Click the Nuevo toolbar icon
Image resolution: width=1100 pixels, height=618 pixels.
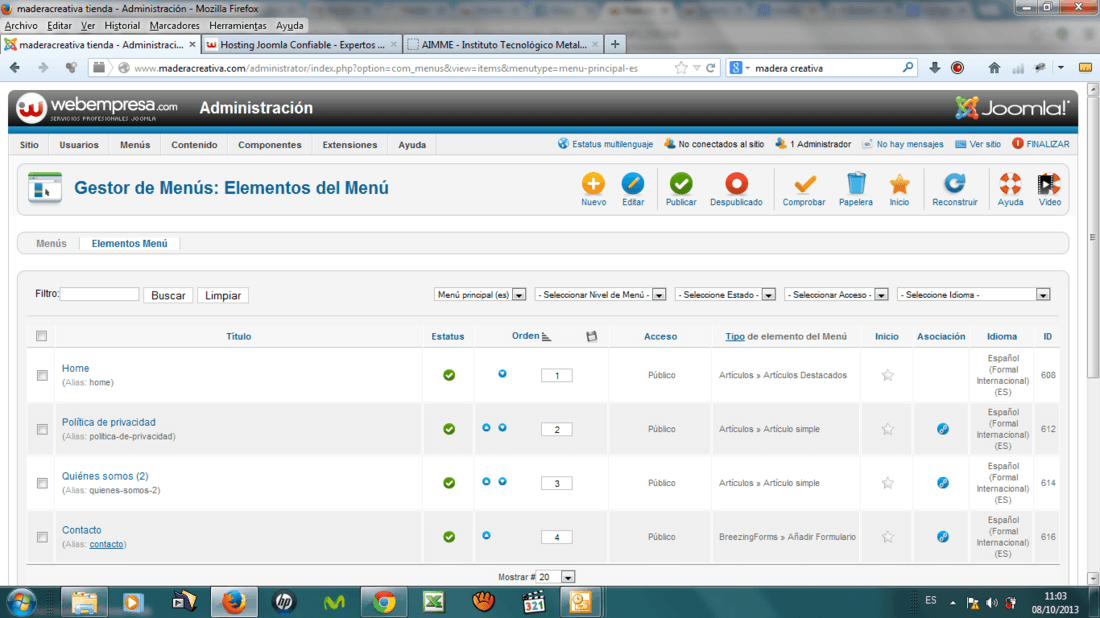click(x=593, y=184)
